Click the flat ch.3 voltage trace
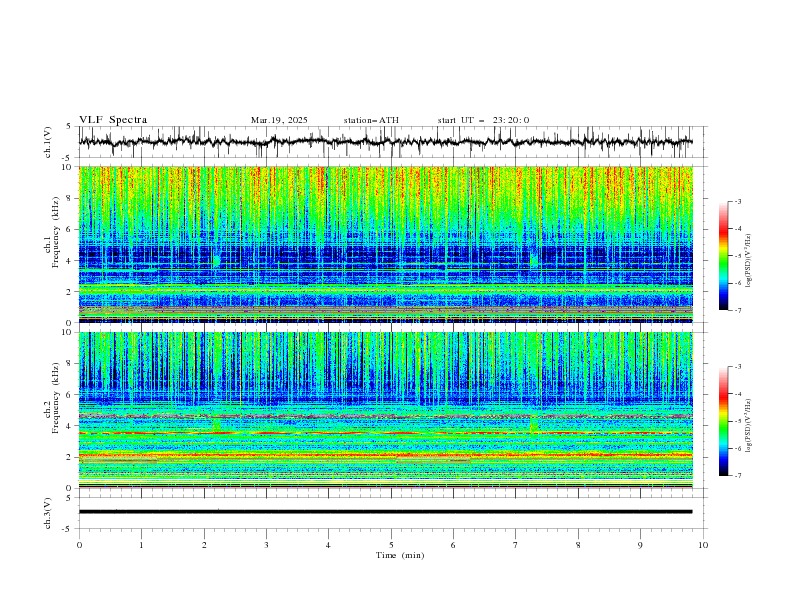 (385, 512)
